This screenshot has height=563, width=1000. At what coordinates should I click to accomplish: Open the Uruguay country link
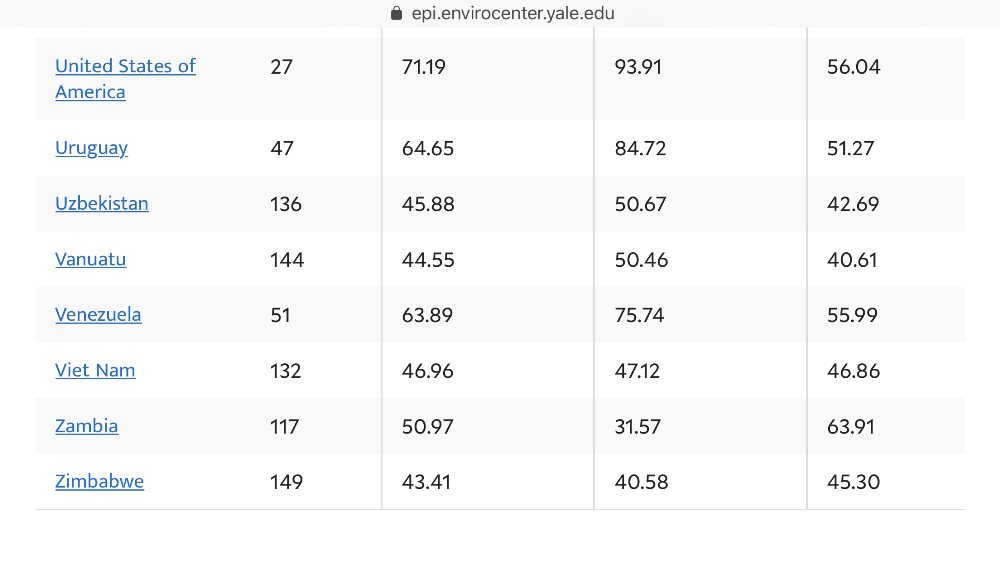tap(91, 148)
